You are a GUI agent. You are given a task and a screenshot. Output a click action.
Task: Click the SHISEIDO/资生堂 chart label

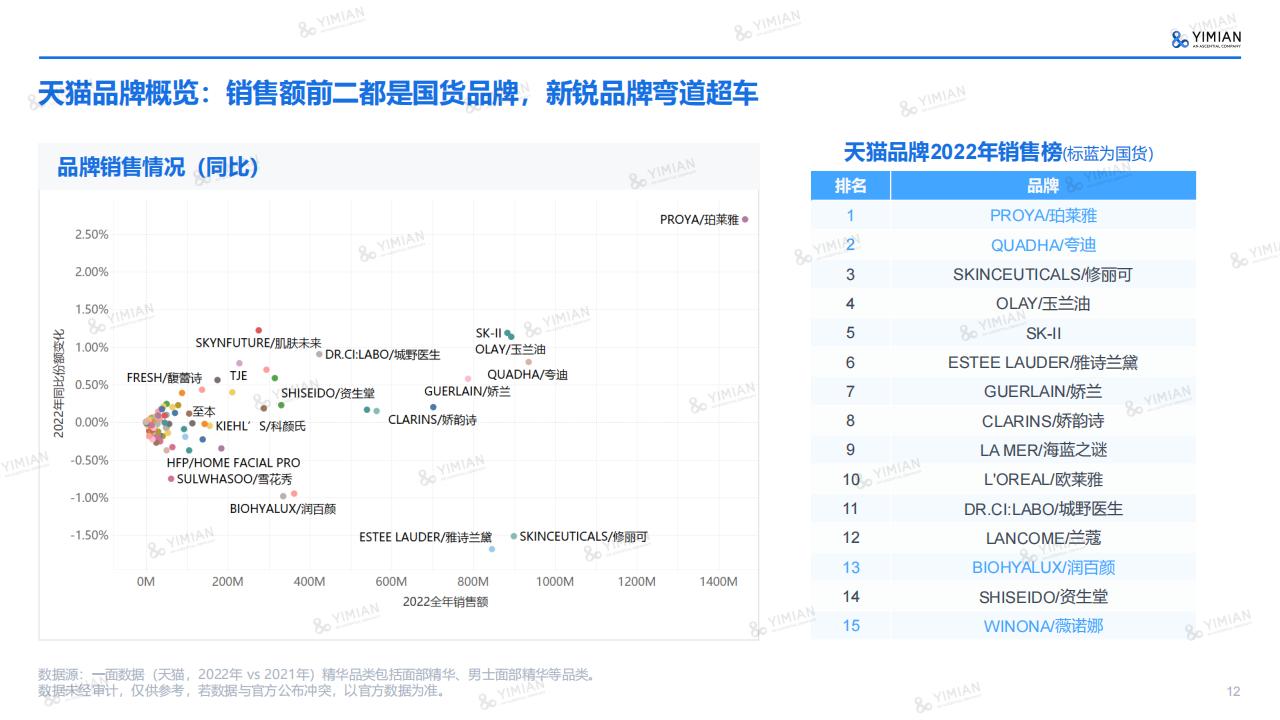pyautogui.click(x=328, y=393)
